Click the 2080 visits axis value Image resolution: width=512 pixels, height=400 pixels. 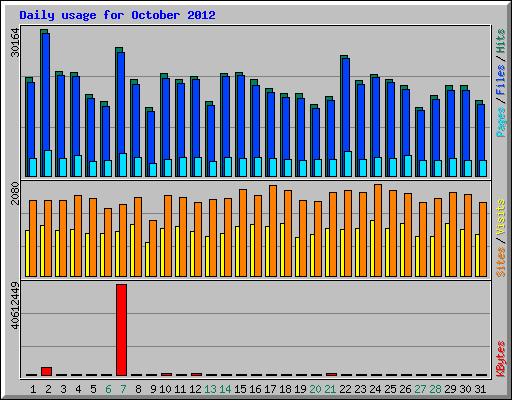(x=15, y=193)
